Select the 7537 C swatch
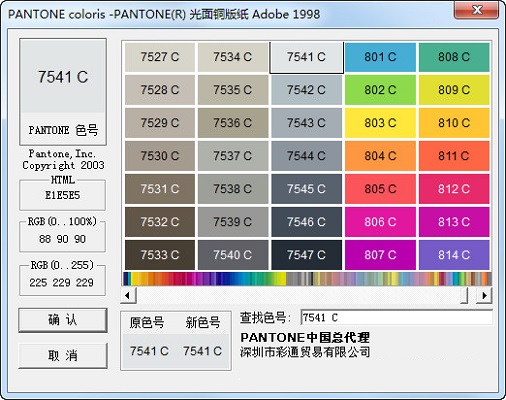 coord(233,156)
